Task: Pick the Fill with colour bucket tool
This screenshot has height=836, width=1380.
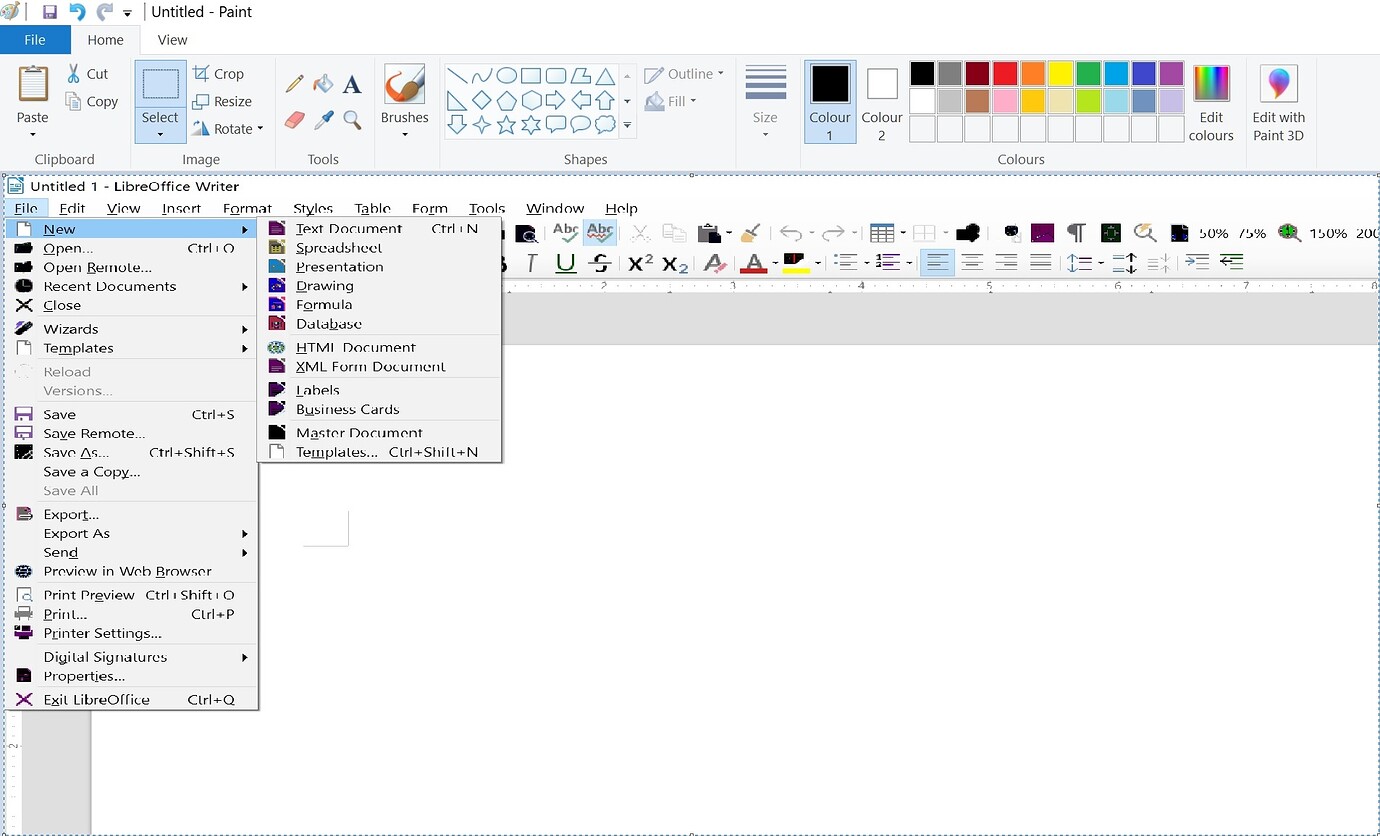Action: click(x=323, y=84)
